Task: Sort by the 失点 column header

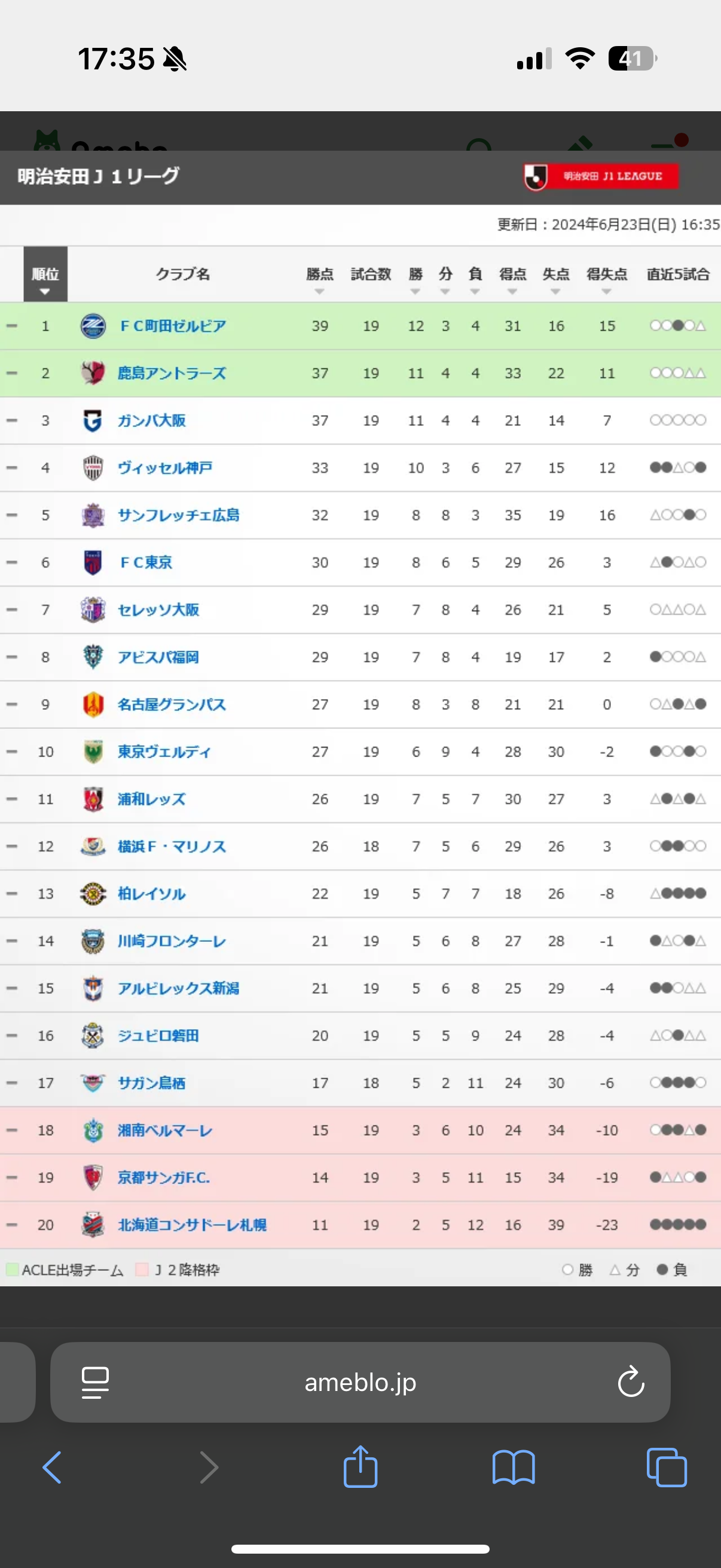Action: coord(556,274)
